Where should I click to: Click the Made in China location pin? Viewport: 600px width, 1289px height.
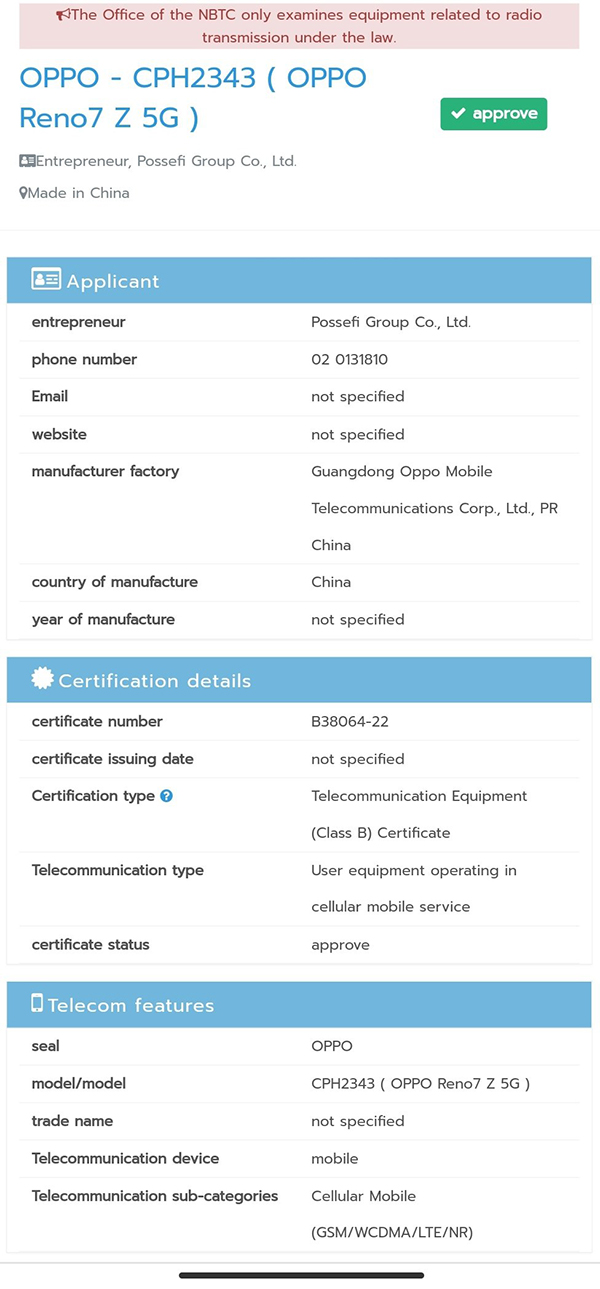23,193
